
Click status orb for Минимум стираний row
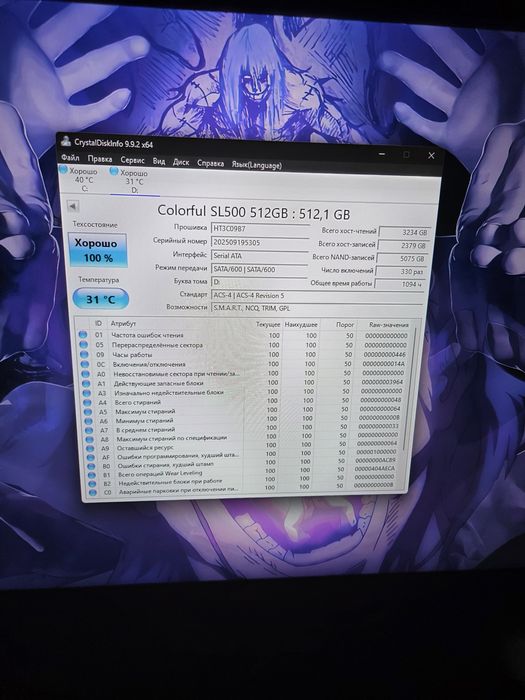pyautogui.click(x=88, y=421)
